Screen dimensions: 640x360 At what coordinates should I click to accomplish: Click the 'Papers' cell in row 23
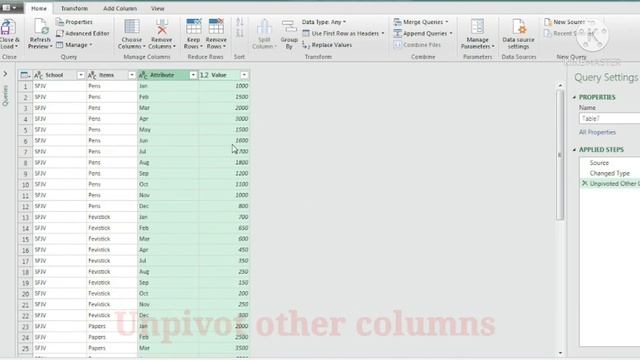(x=111, y=326)
